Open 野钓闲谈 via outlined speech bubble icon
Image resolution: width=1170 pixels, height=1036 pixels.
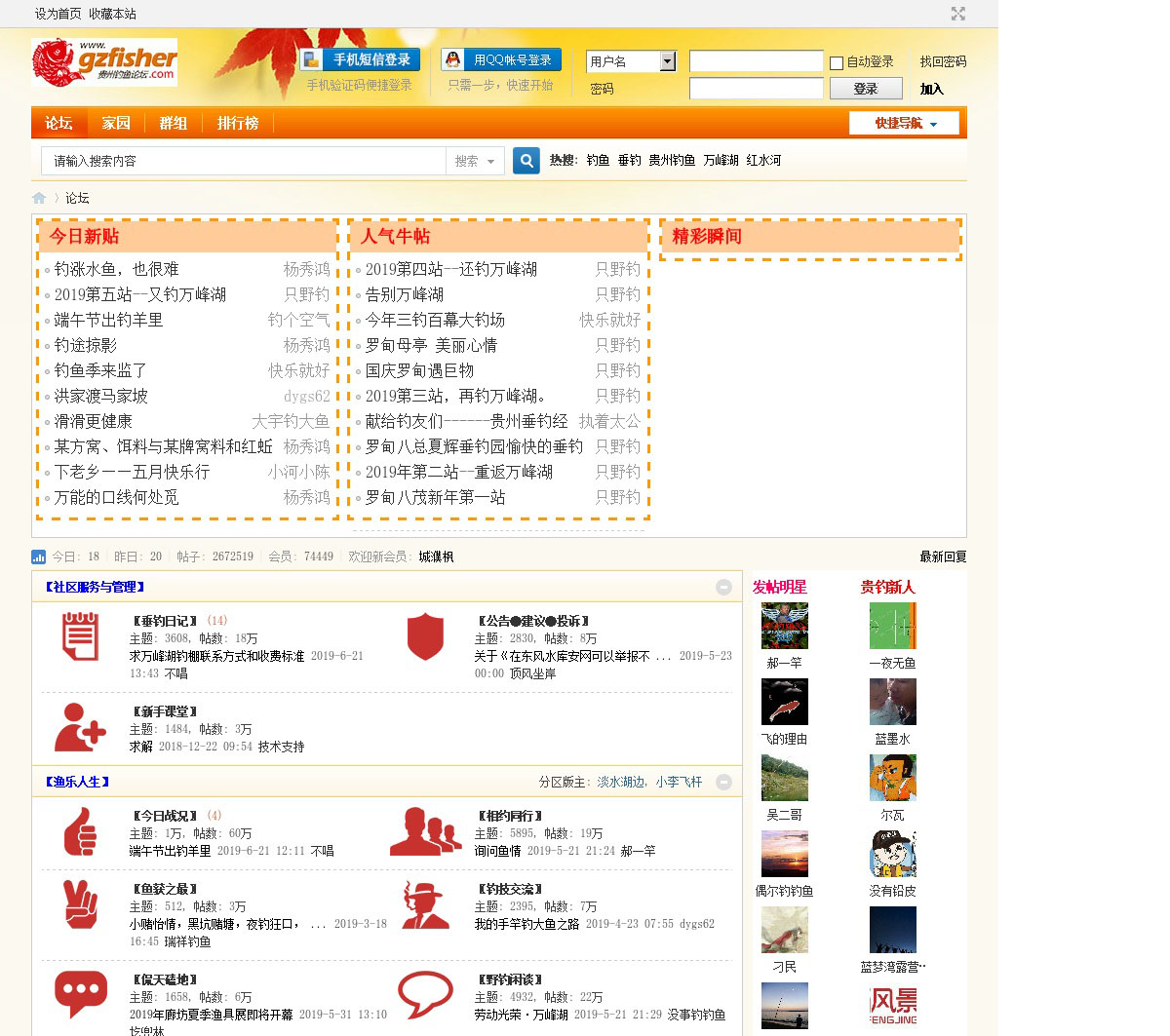tap(425, 995)
